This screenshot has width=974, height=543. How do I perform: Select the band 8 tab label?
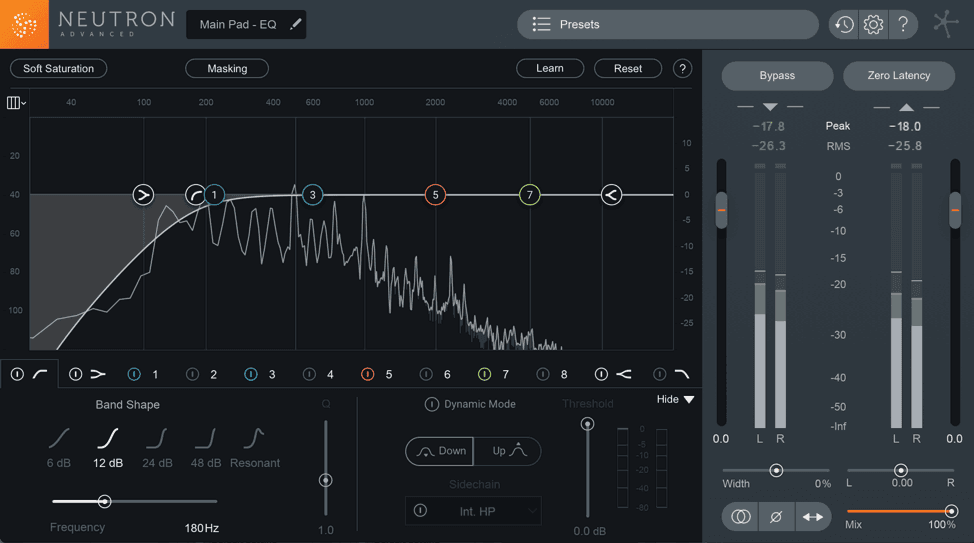pos(563,375)
